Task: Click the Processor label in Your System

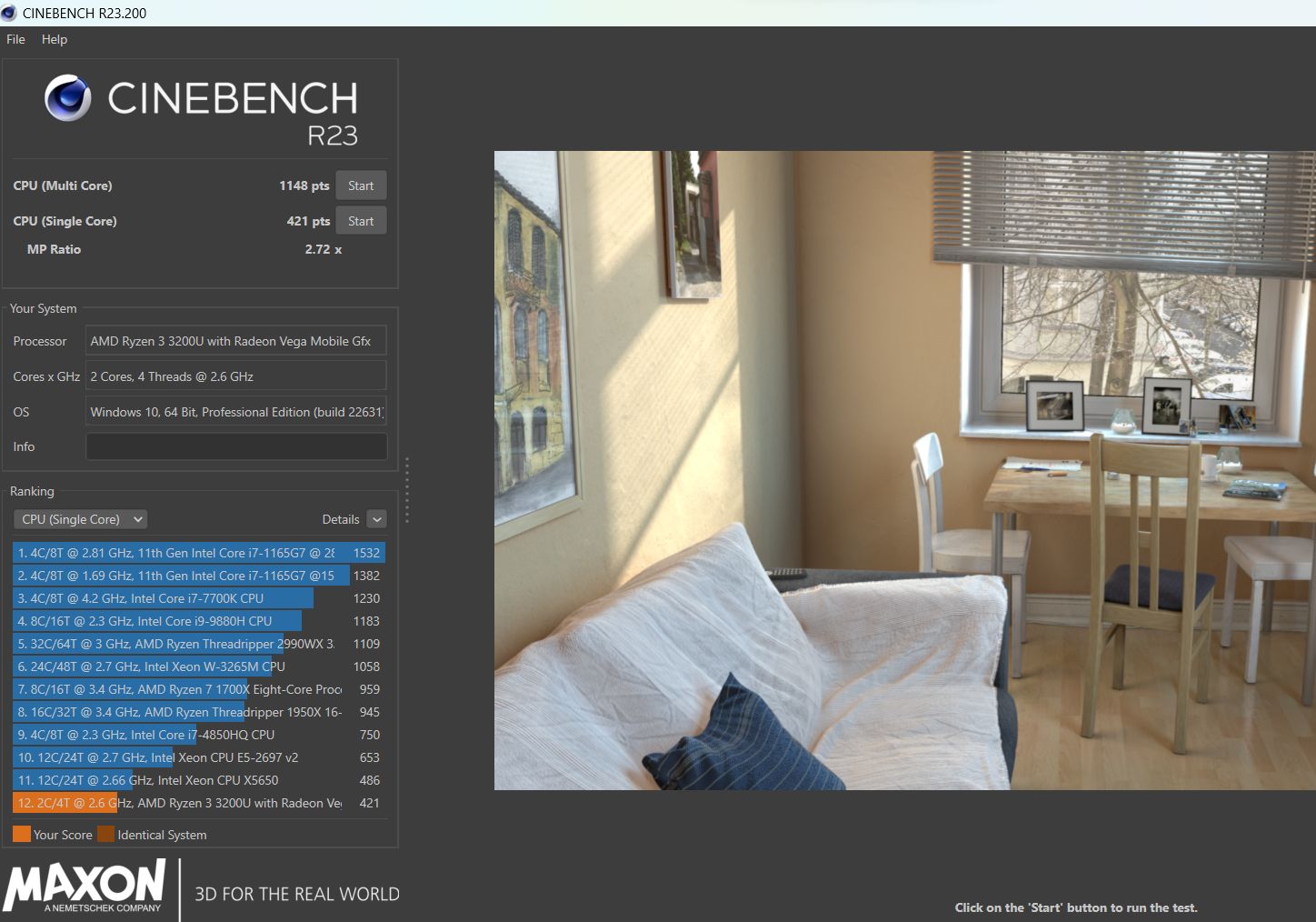Action: 40,341
